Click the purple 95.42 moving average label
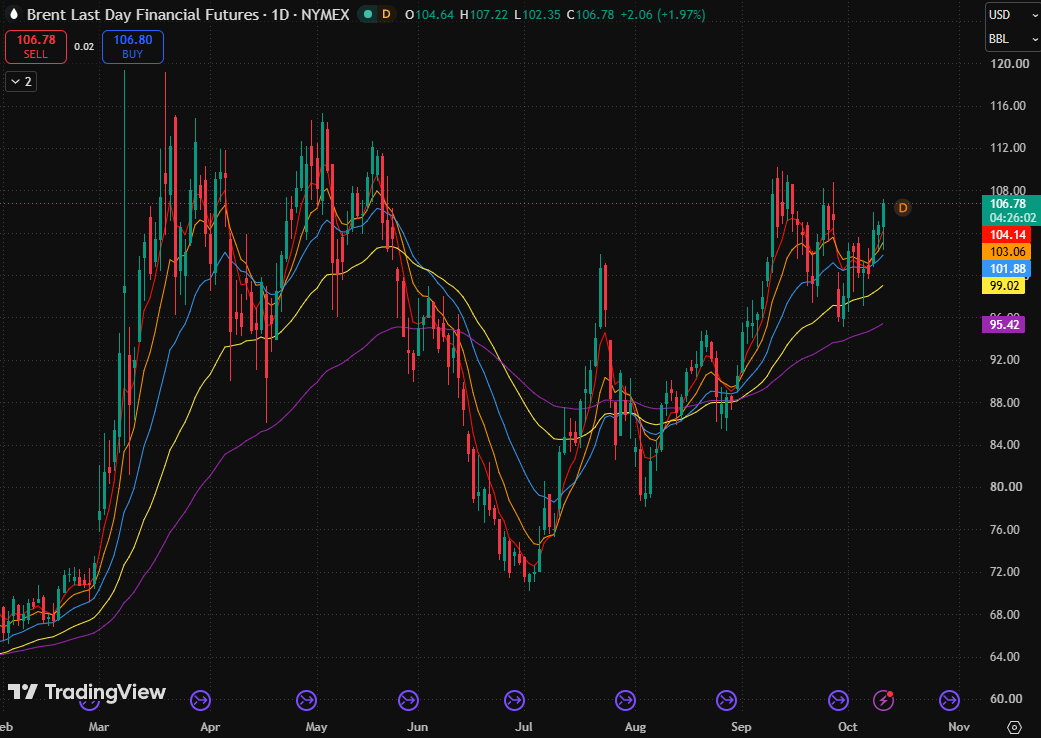Screen dimensions: 1041x738 pyautogui.click(x=1004, y=325)
